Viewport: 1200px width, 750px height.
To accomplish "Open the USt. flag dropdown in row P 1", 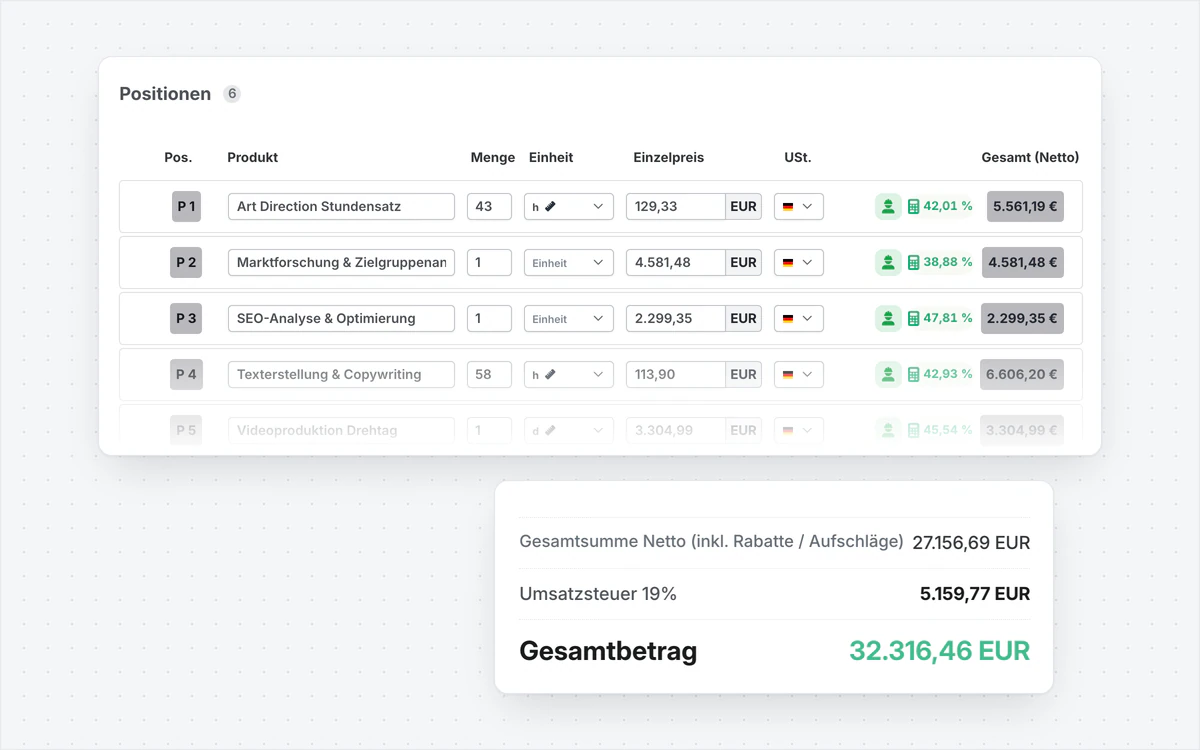I will tap(799, 206).
